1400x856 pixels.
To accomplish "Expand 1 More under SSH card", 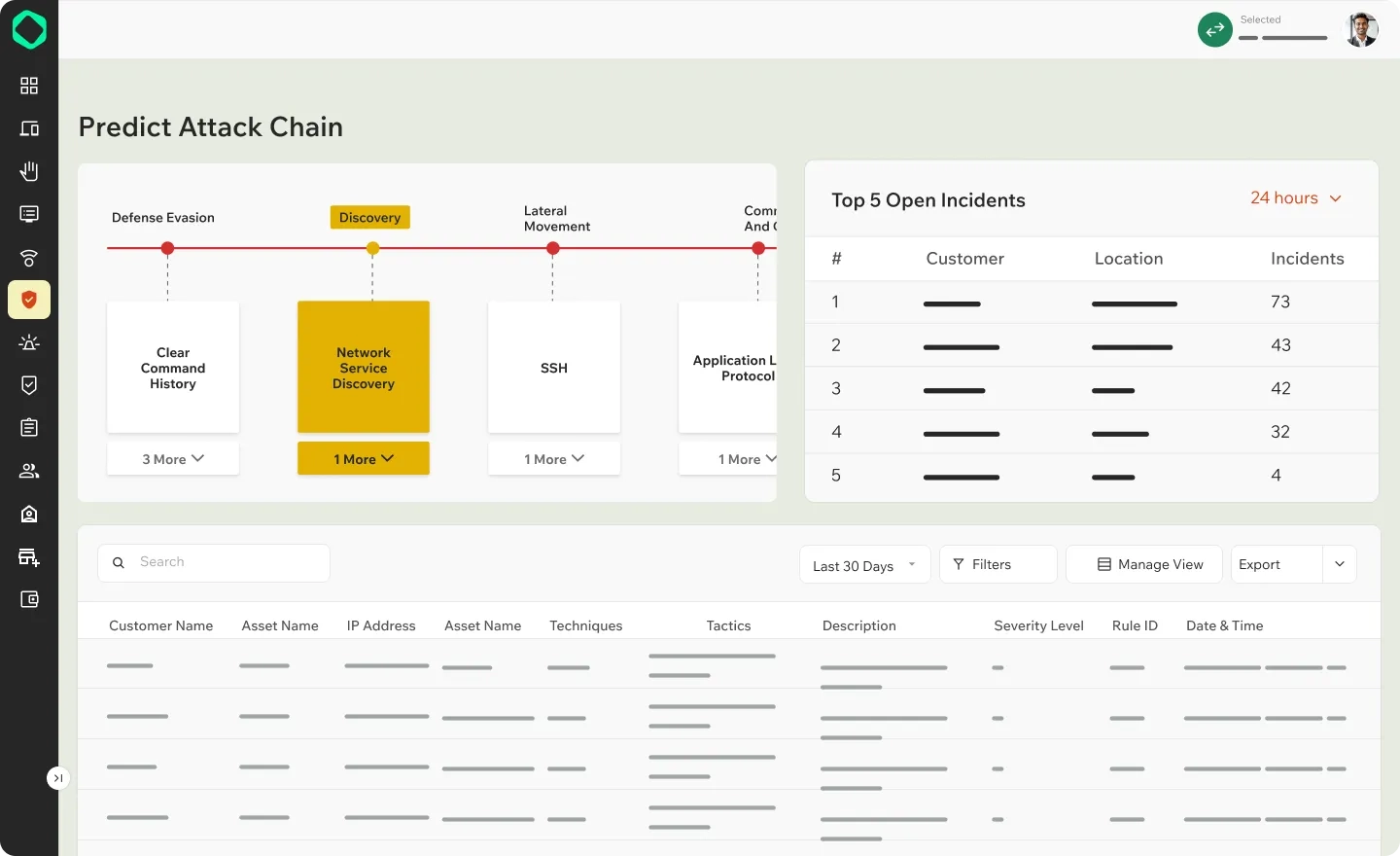I will (x=554, y=459).
